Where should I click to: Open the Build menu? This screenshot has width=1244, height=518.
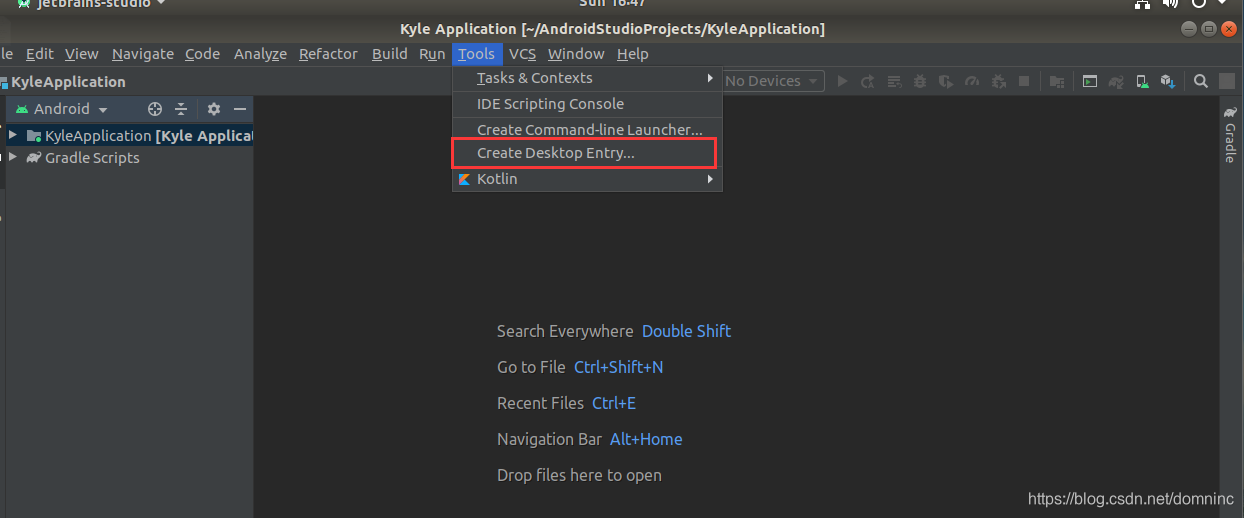pos(389,54)
